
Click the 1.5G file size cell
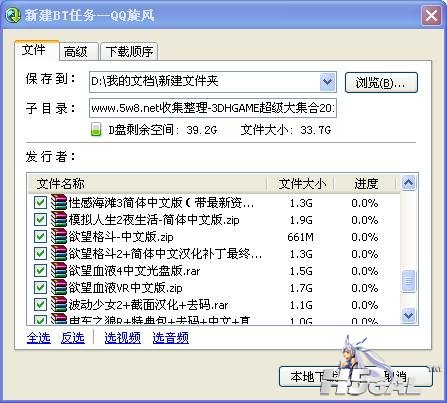coord(301,271)
